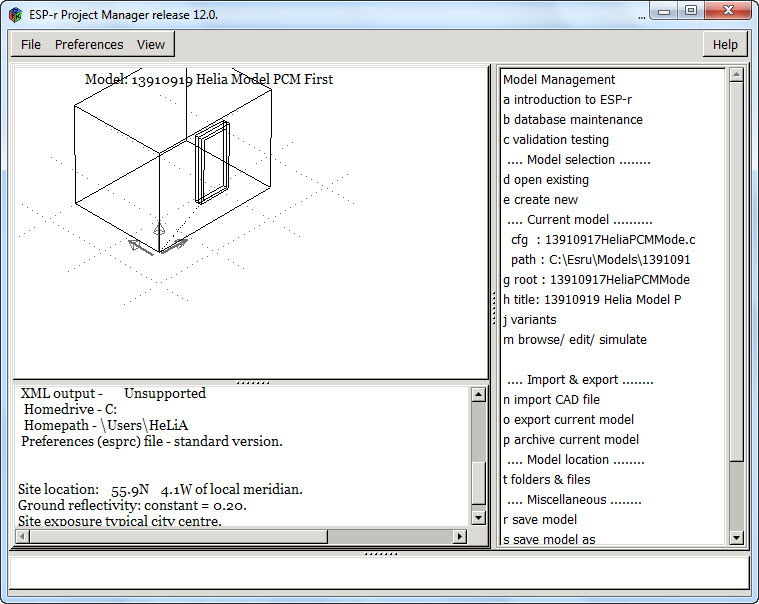Click 'r save model' entry

539,520
